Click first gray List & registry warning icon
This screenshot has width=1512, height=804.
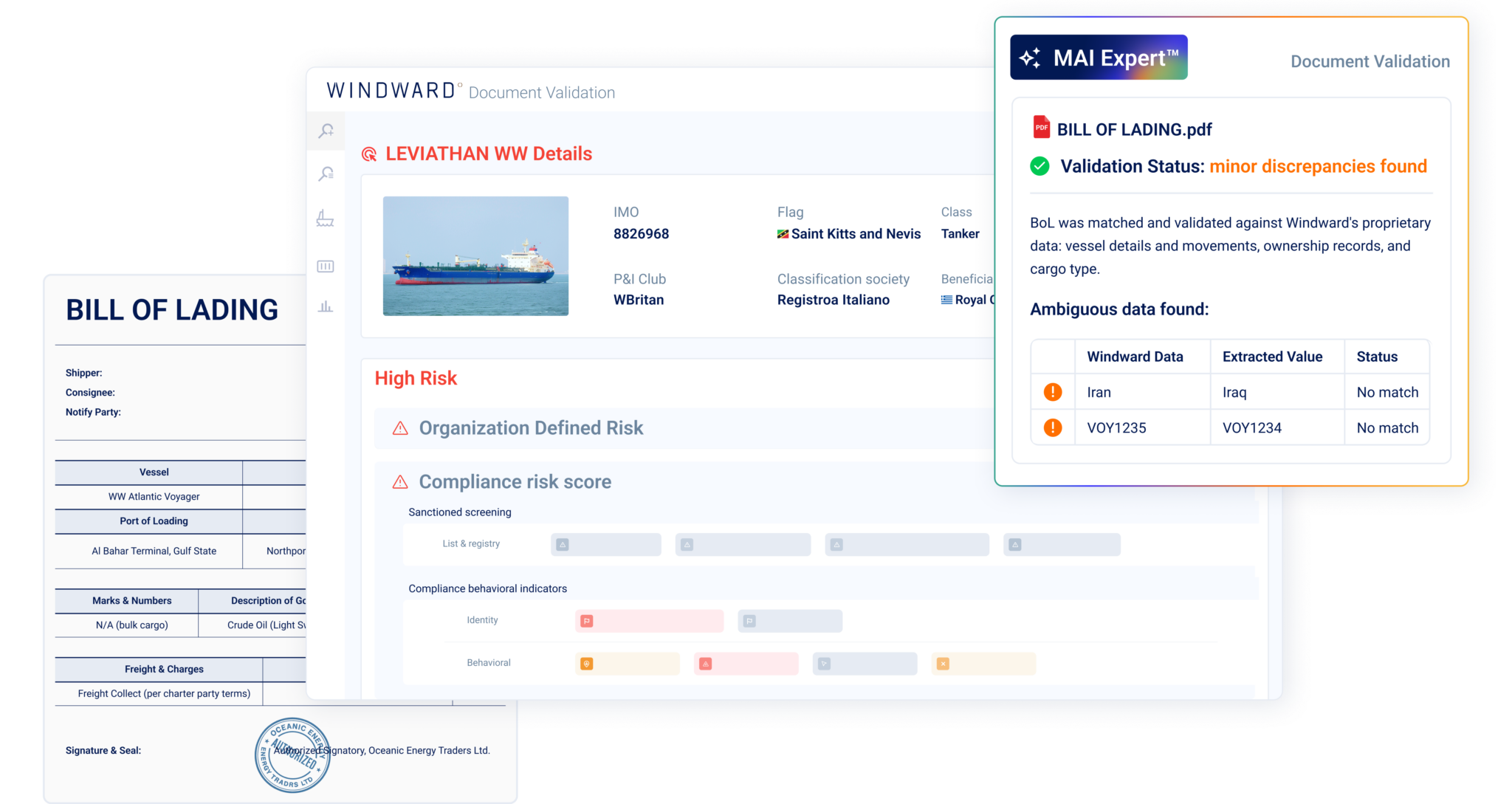pos(563,545)
